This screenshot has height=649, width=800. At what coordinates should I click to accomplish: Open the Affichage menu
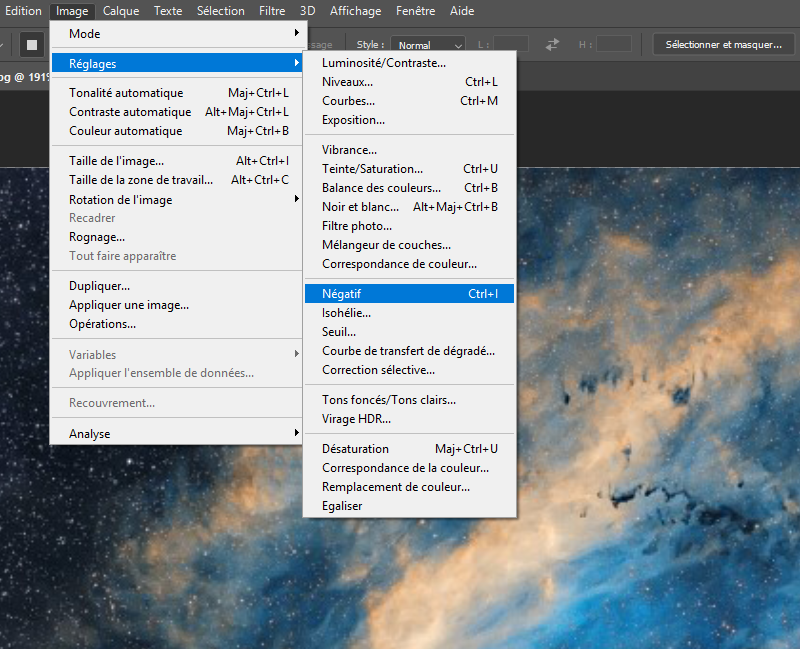[356, 11]
